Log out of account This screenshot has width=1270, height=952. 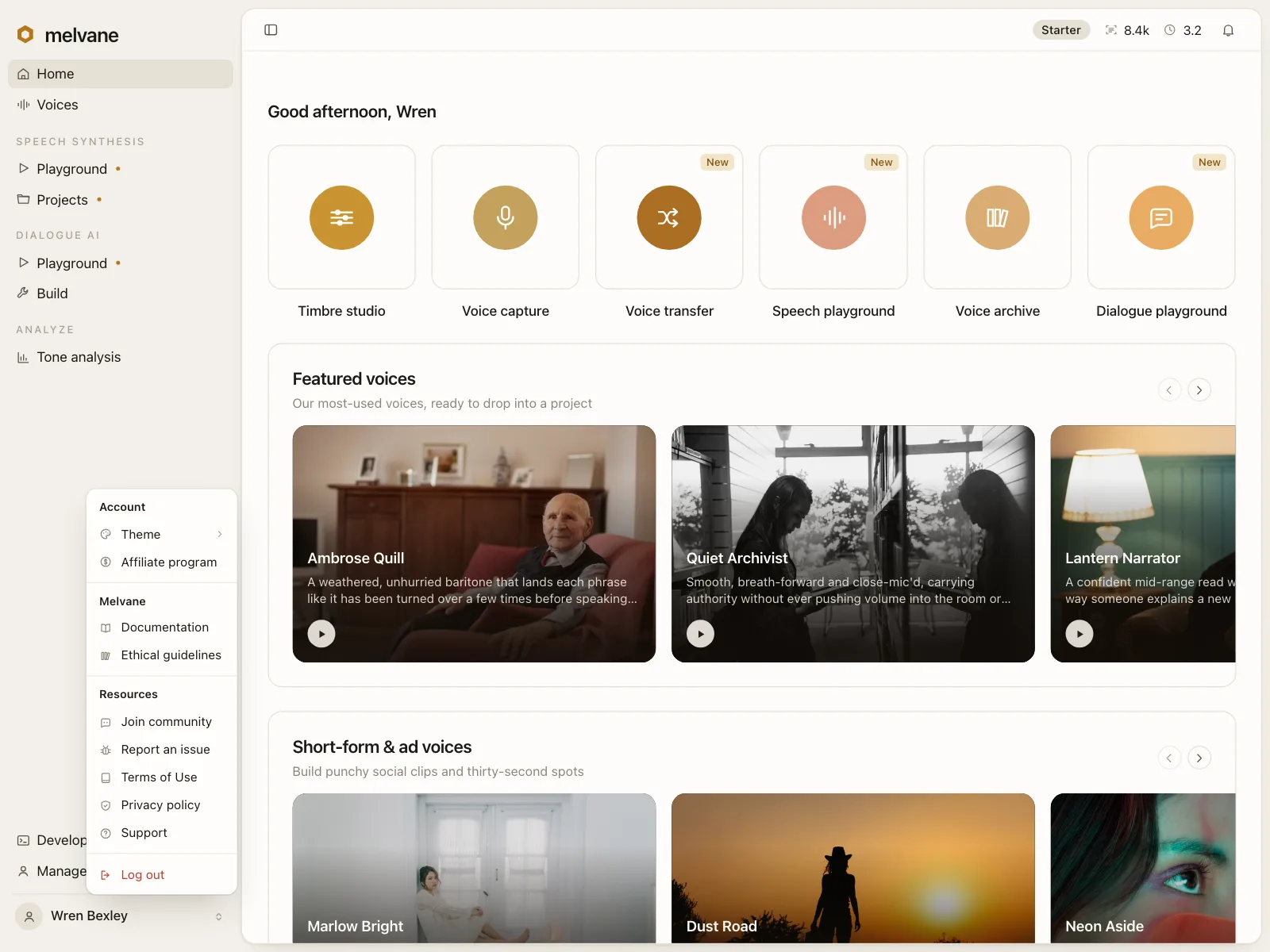point(162,875)
